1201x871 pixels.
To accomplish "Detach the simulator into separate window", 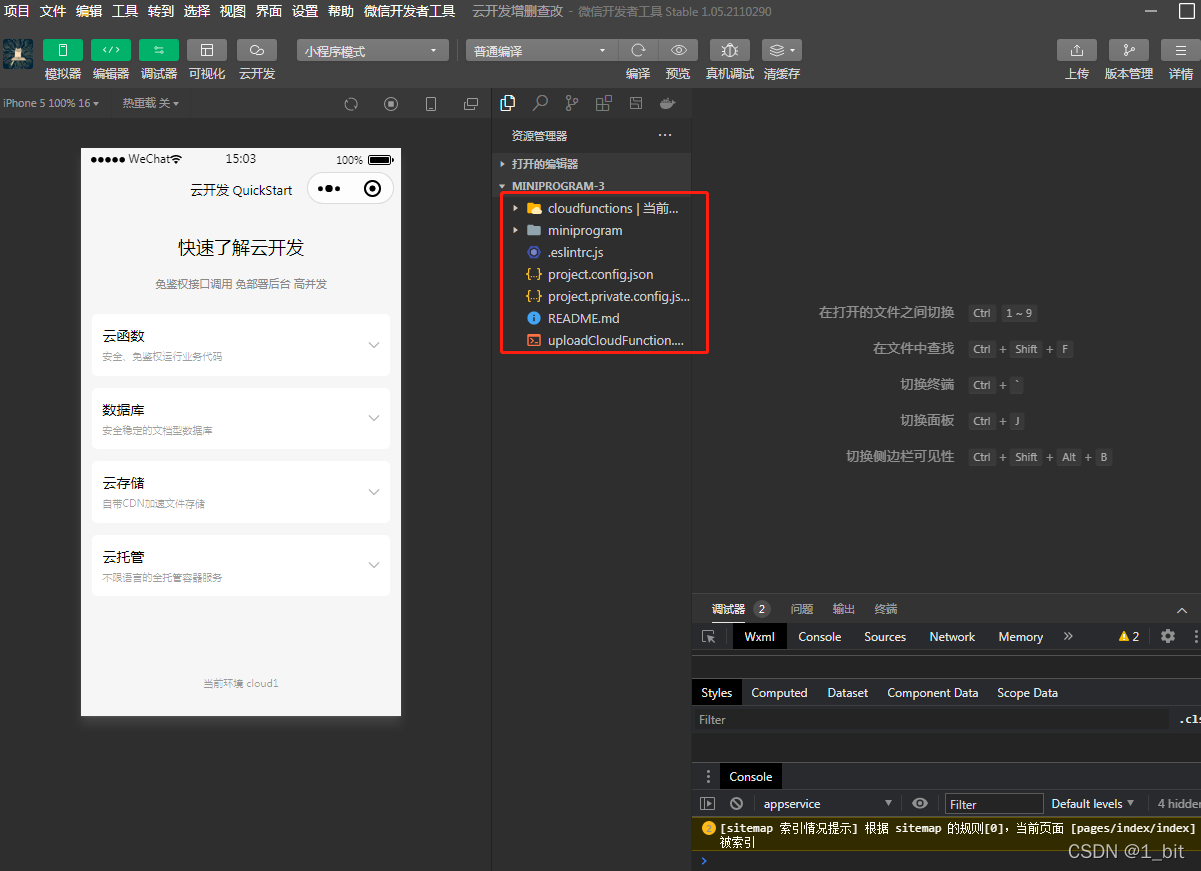I will [x=471, y=104].
